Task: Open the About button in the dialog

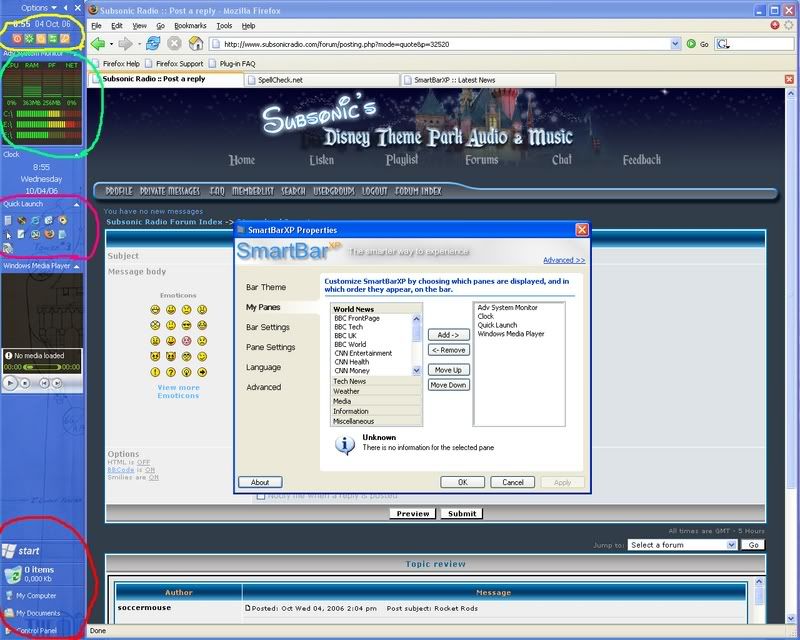Action: (x=260, y=482)
